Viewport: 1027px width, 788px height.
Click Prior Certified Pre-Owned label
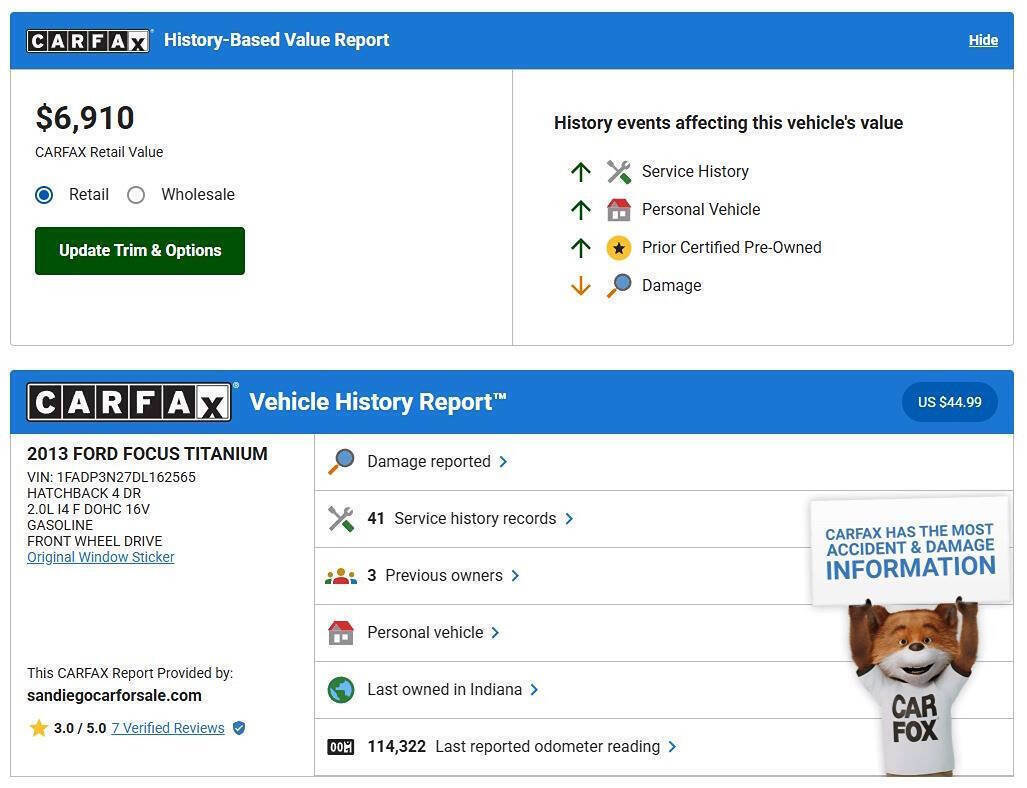[732, 248]
